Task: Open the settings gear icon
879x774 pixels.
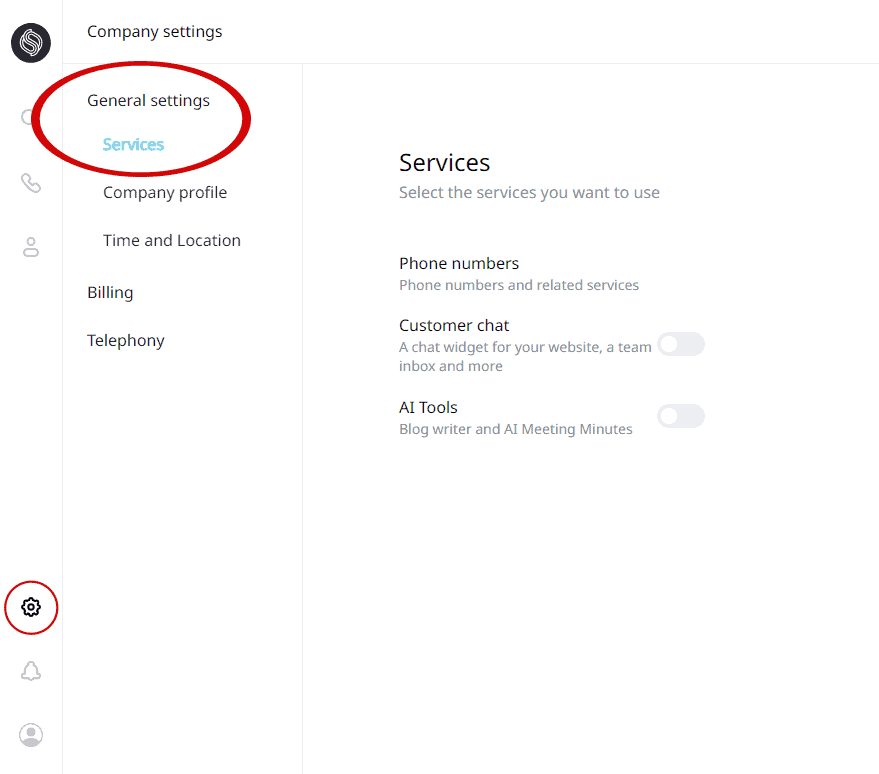Action: coord(31,607)
